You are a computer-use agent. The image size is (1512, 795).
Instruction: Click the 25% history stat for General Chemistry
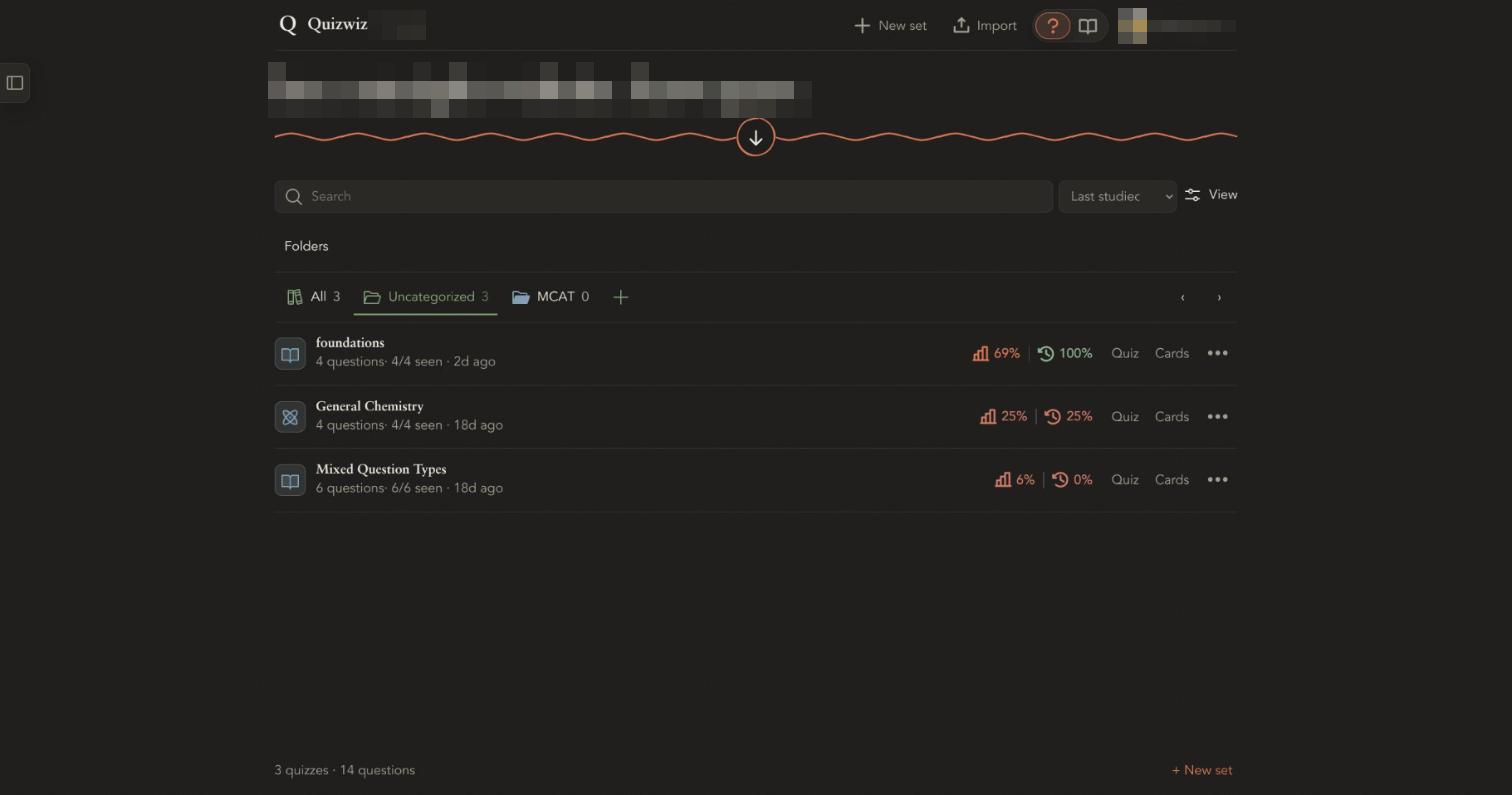pyautogui.click(x=1068, y=417)
